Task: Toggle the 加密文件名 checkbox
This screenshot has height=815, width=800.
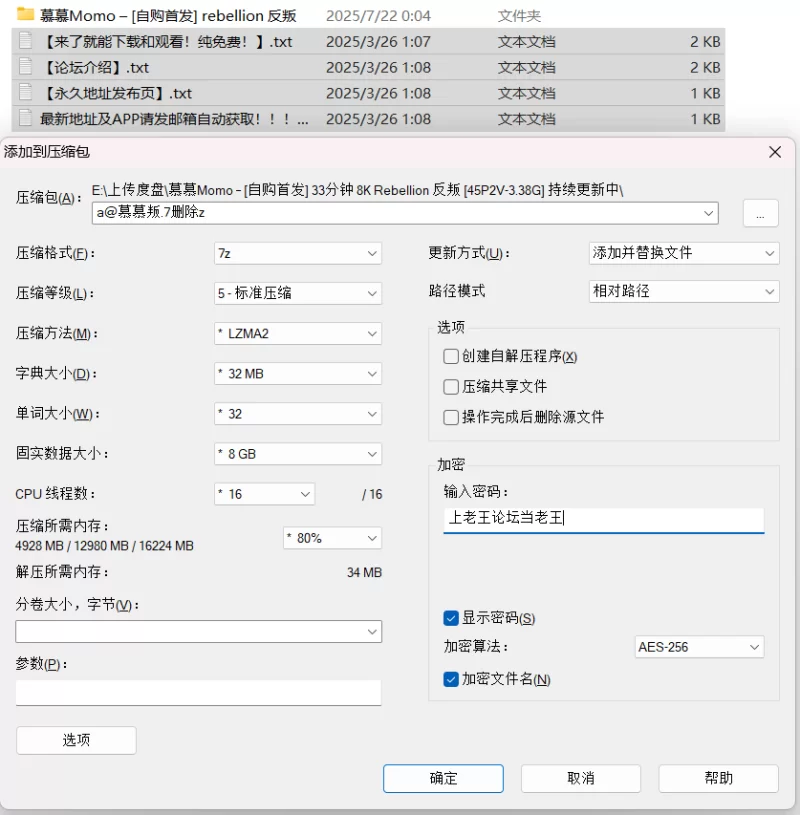Action: click(451, 679)
